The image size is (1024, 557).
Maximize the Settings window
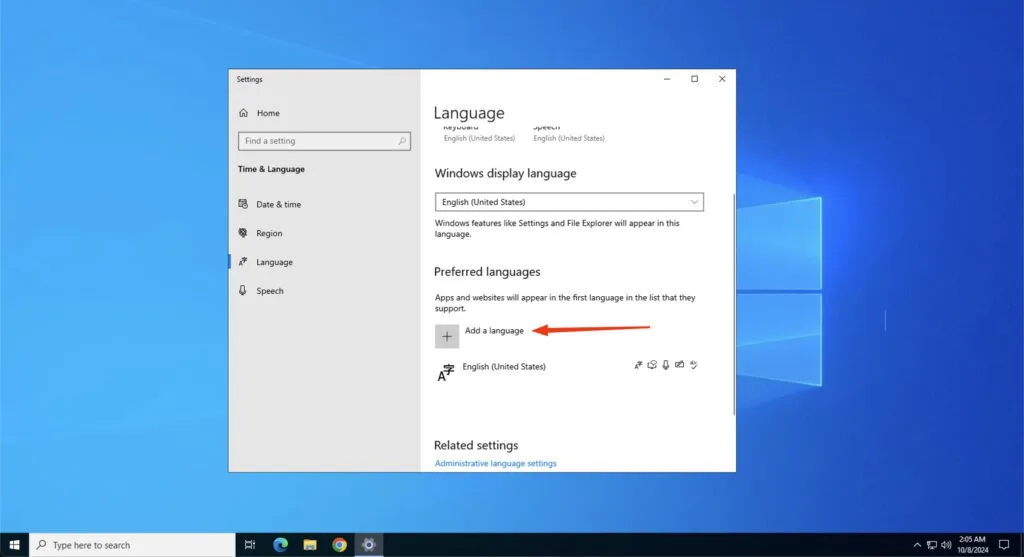coord(694,79)
